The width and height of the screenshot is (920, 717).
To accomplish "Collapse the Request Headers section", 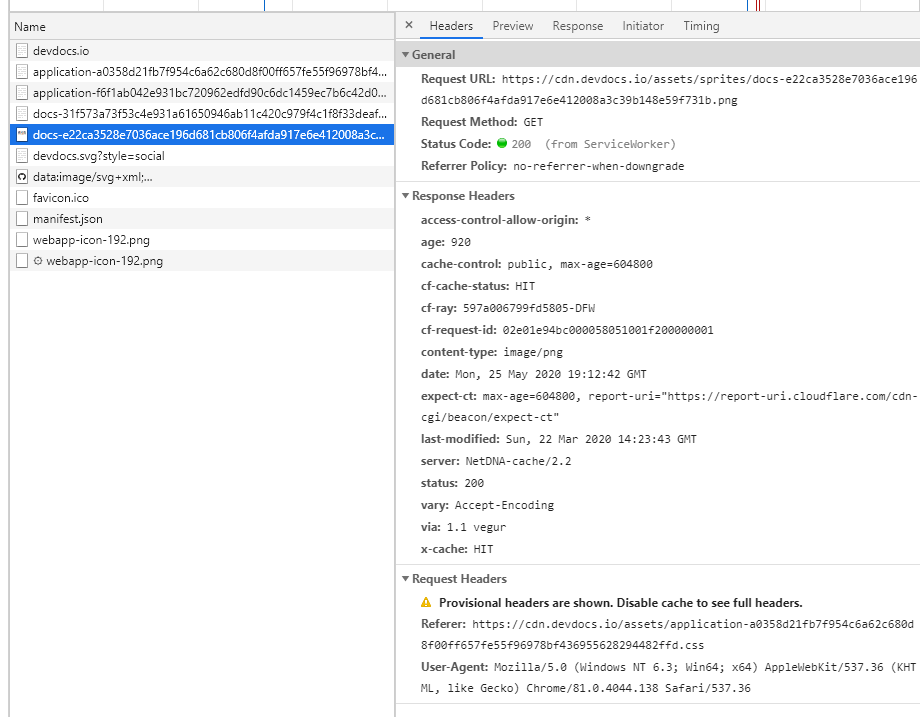I will pyautogui.click(x=406, y=578).
